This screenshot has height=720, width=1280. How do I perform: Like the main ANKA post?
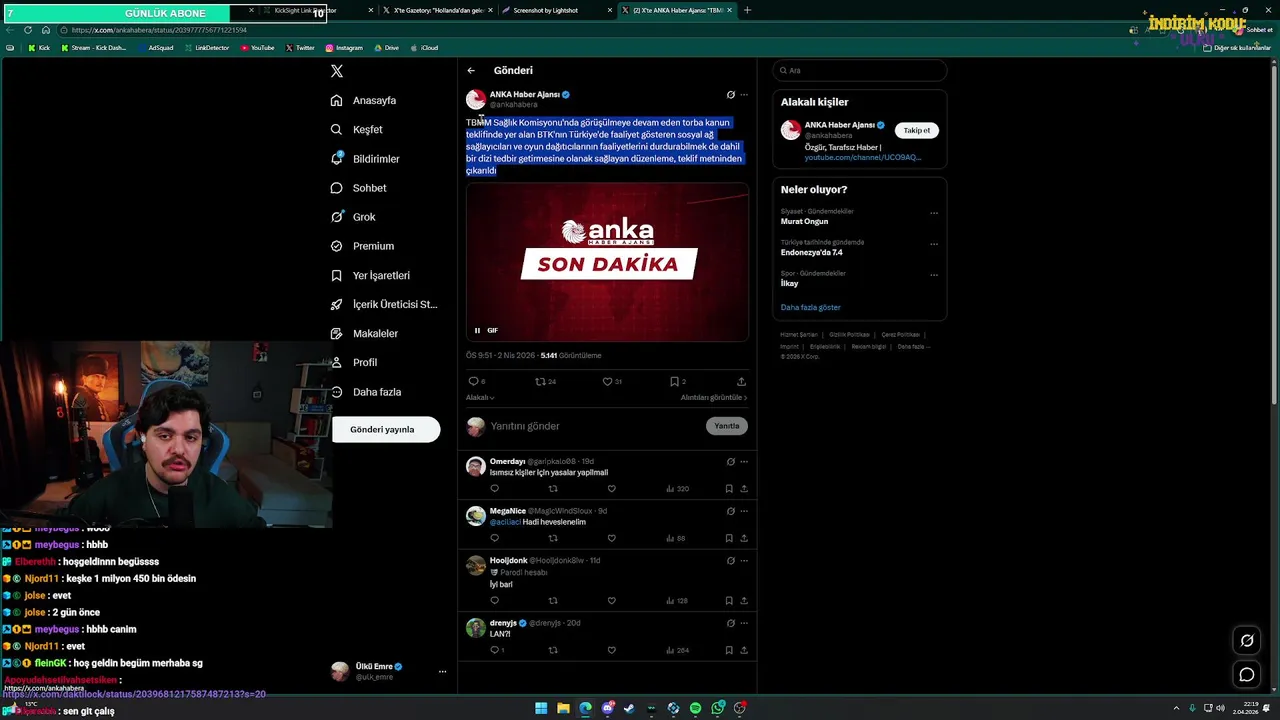607,381
